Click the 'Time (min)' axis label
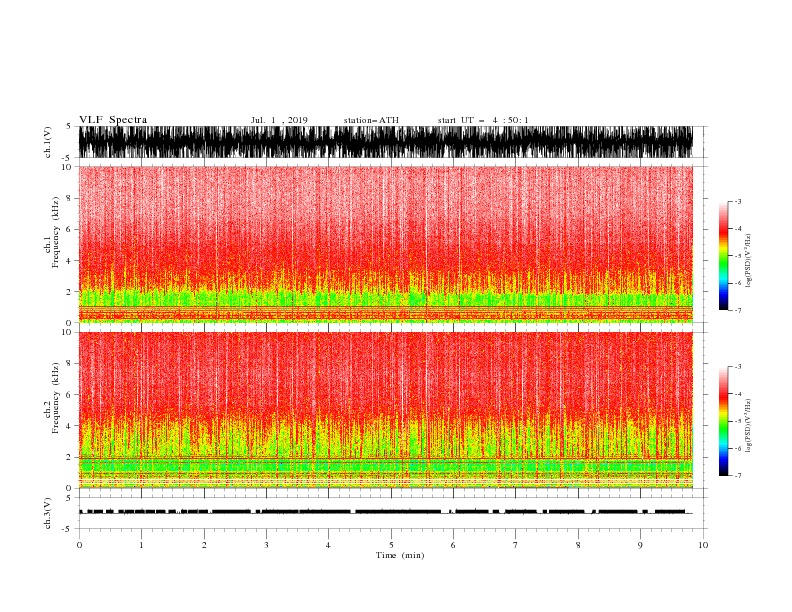Viewport: 792px width, 612px height. tap(400, 555)
